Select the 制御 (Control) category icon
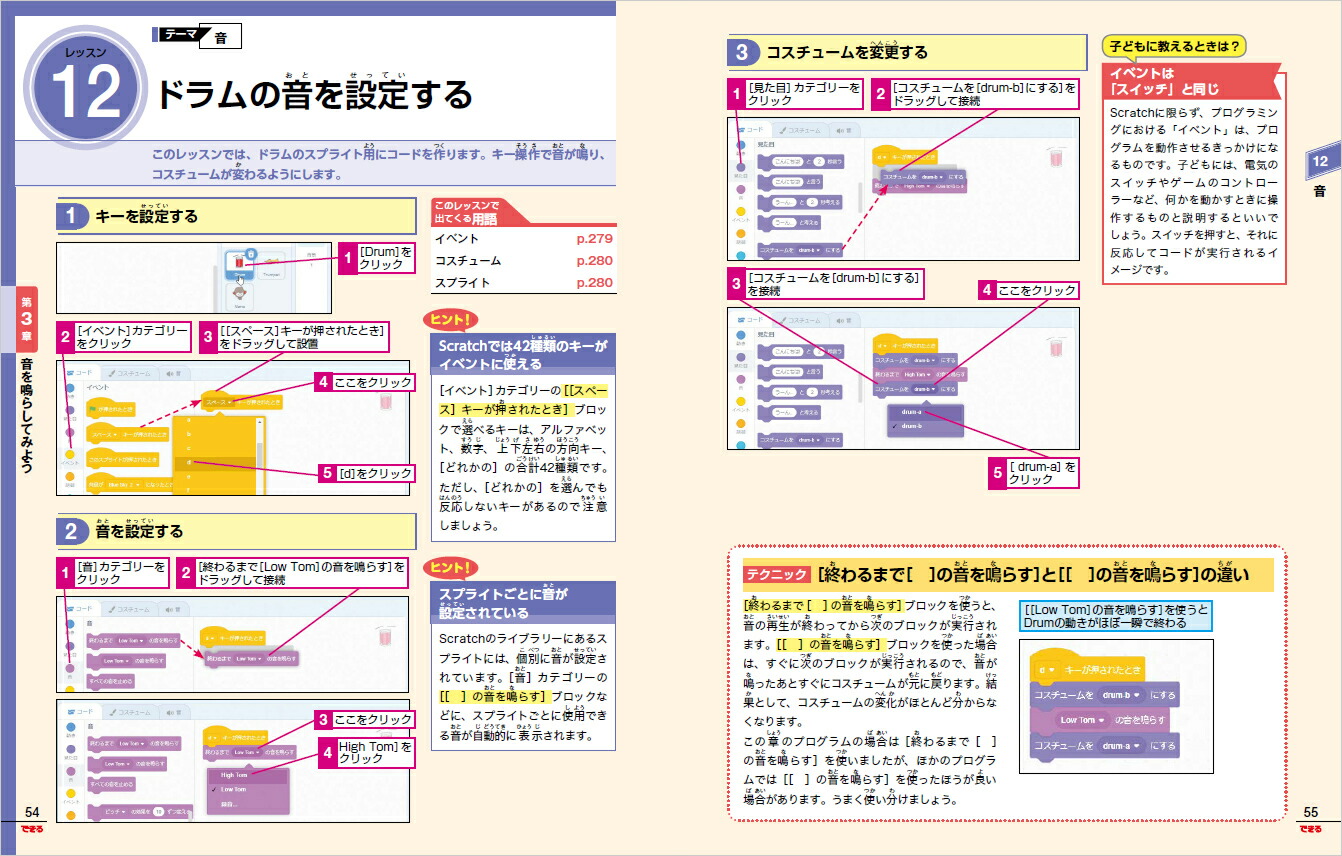Image resolution: width=1342 pixels, height=856 pixels. tap(741, 232)
